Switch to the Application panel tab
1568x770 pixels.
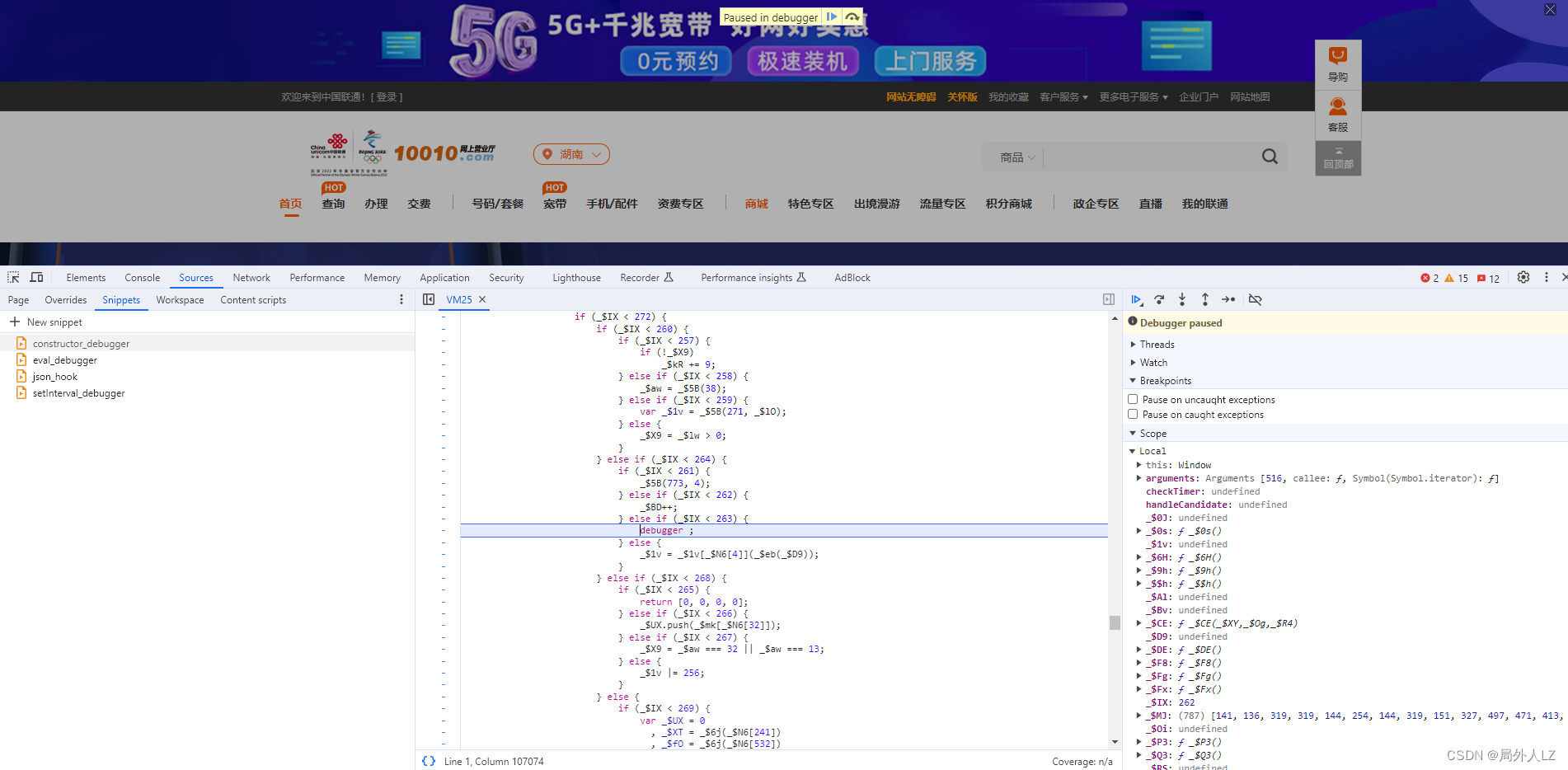(x=444, y=278)
